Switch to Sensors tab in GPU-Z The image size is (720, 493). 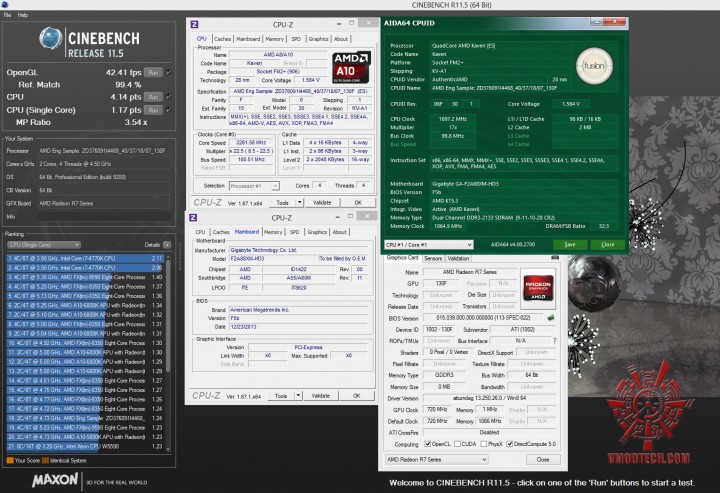coord(433,258)
